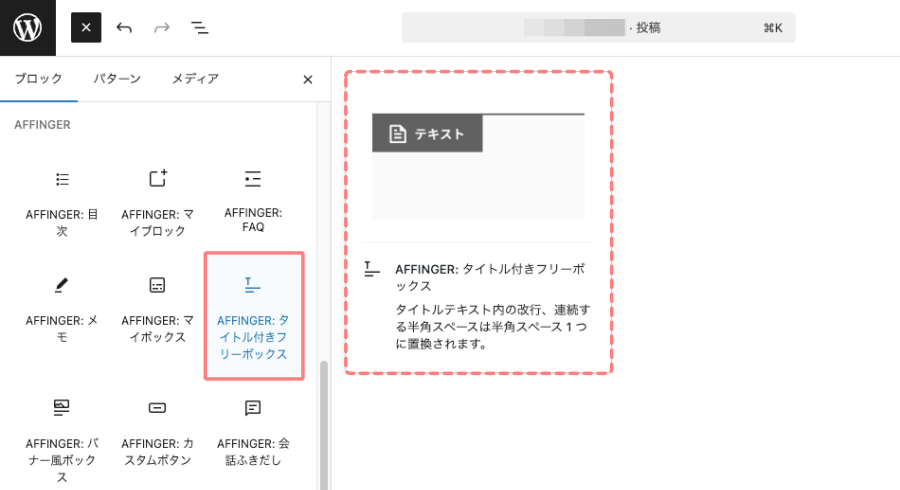The image size is (900, 490).
Task: Switch to the ブロック tab
Action: pos(38,79)
